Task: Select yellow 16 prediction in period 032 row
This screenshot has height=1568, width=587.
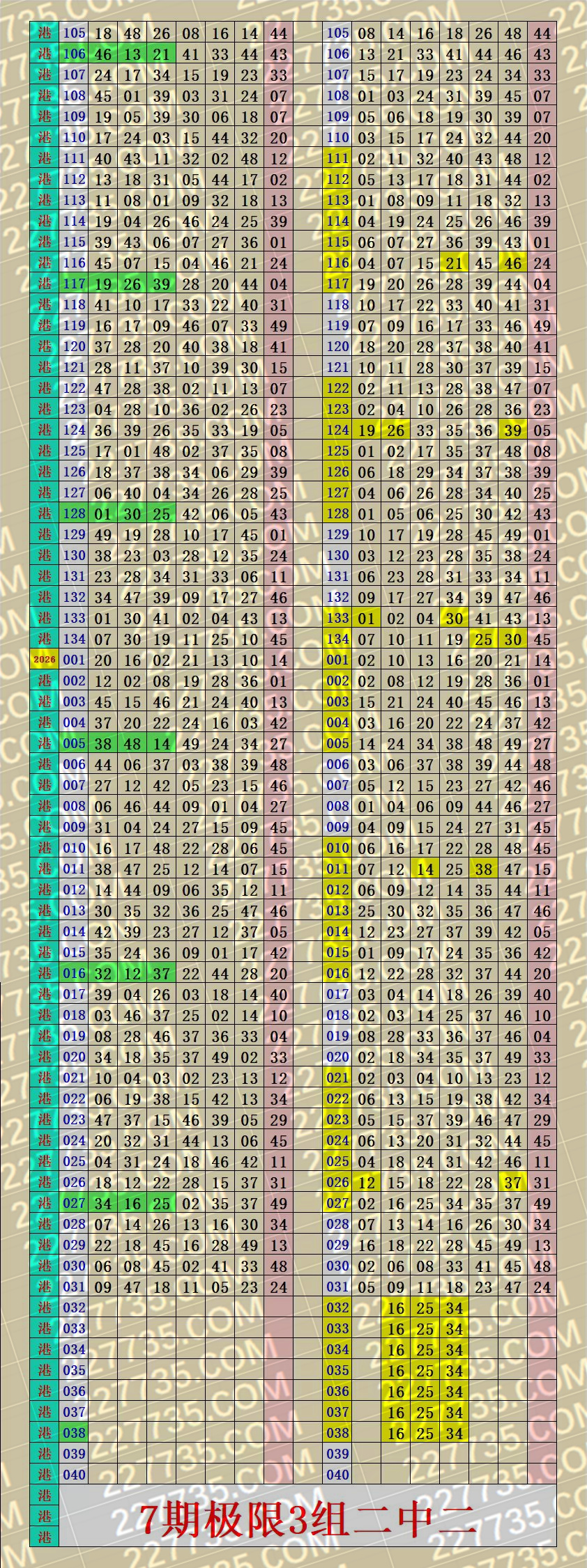Action: (x=396, y=1307)
